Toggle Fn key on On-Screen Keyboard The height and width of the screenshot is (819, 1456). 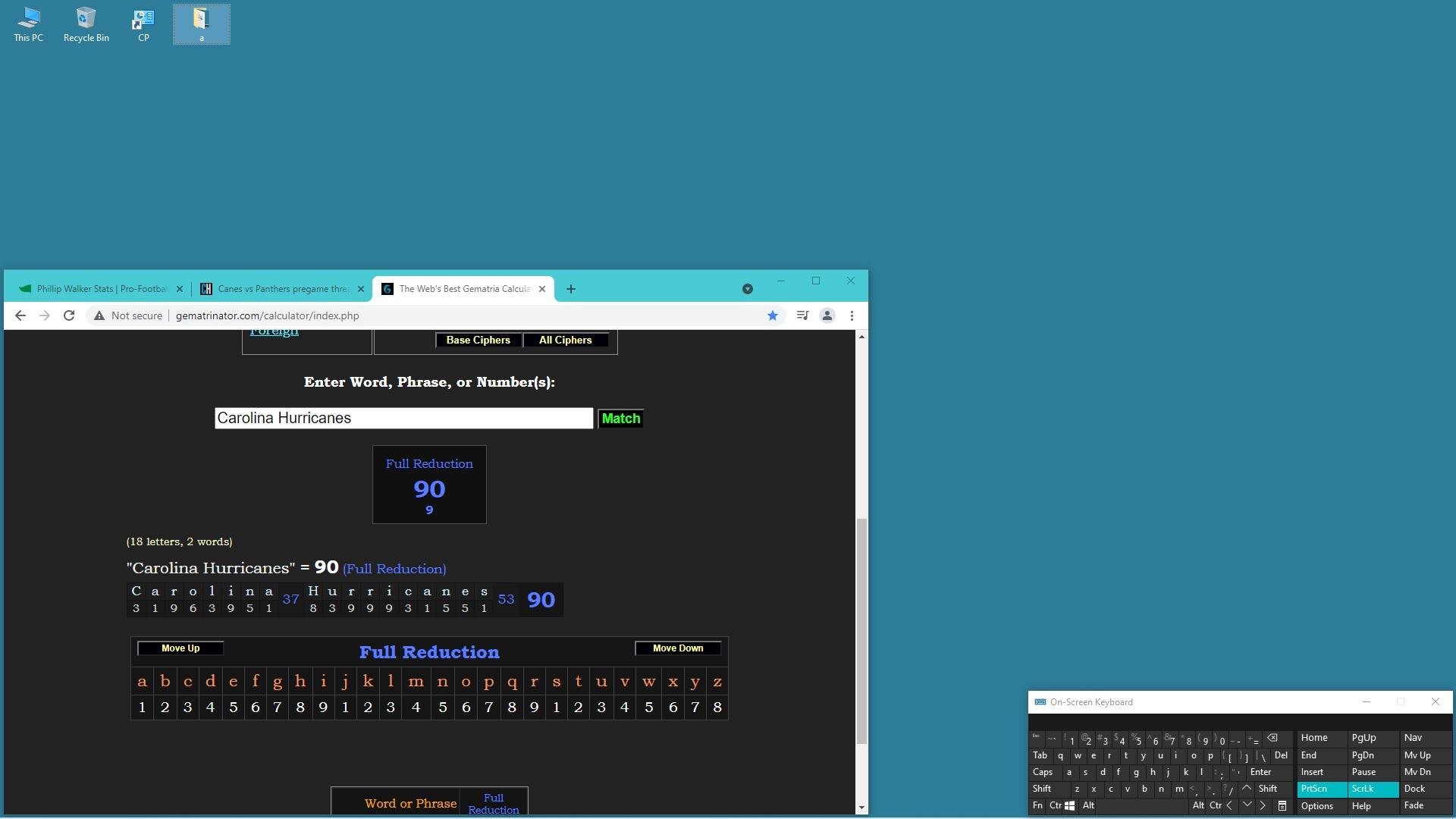click(x=1037, y=805)
